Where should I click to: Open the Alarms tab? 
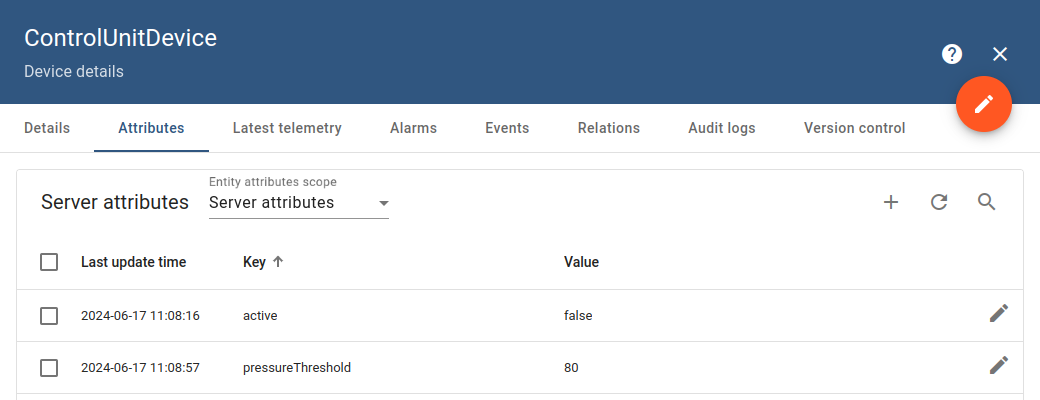413,128
